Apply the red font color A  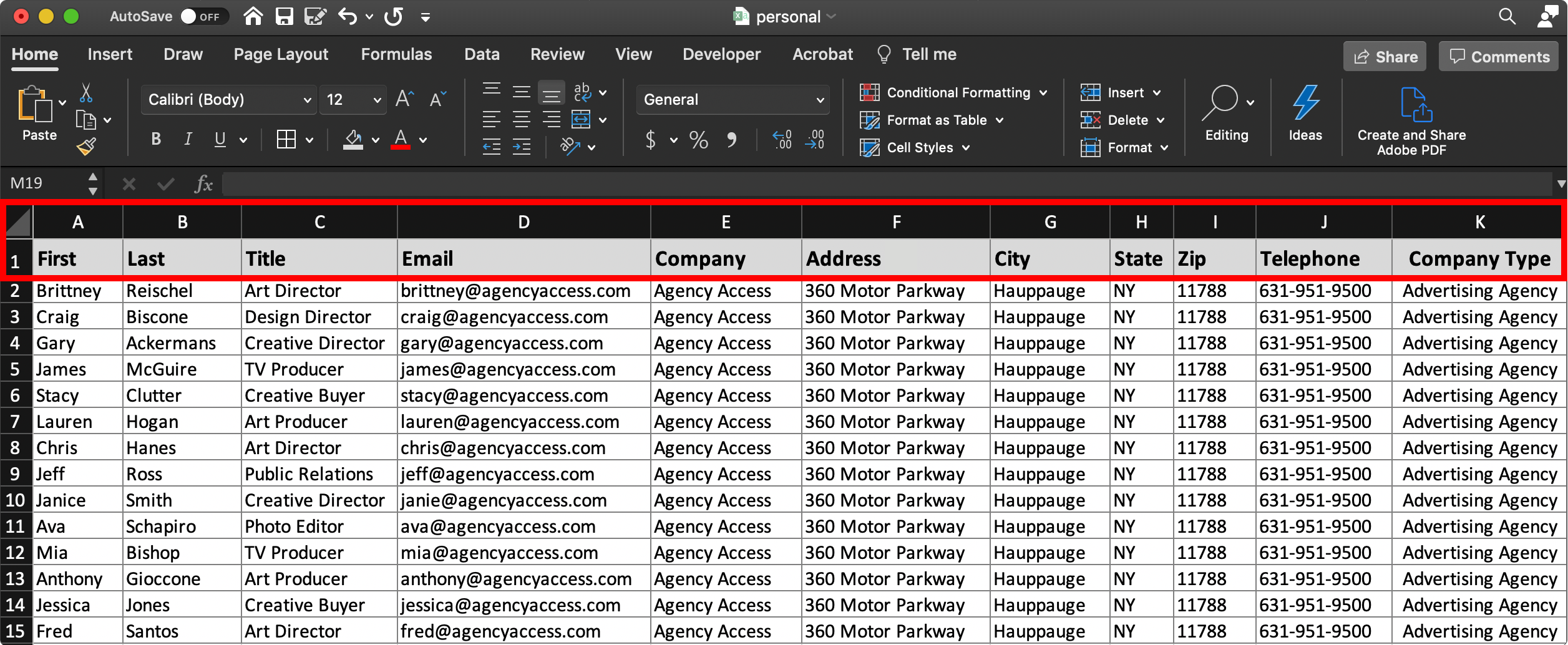point(401,140)
